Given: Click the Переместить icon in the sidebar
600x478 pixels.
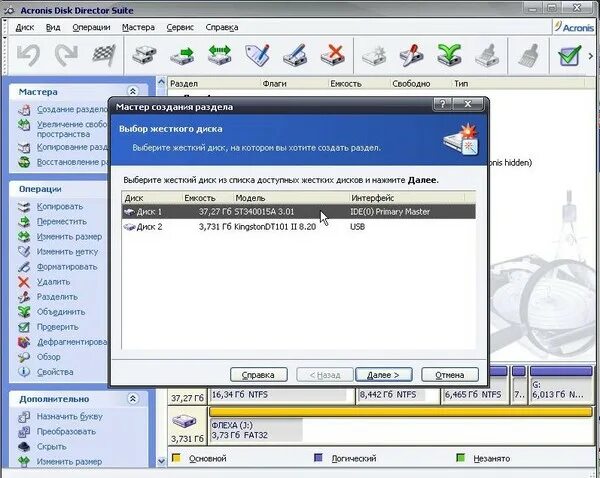Looking at the screenshot, I should pyautogui.click(x=24, y=222).
